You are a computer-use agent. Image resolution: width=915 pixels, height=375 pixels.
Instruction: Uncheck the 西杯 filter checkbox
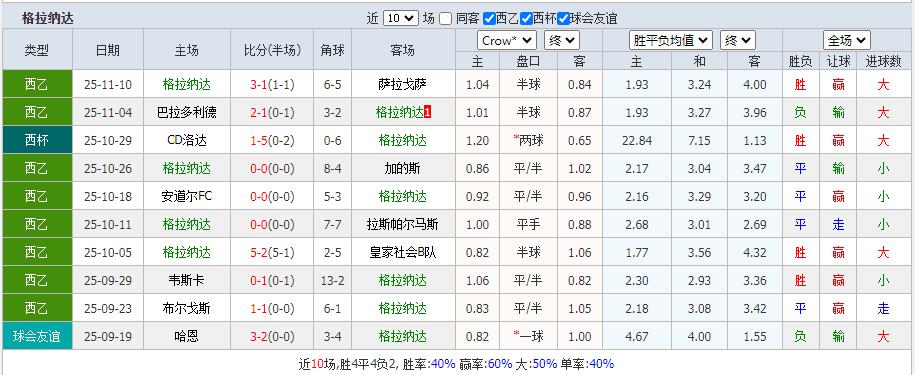[526, 19]
